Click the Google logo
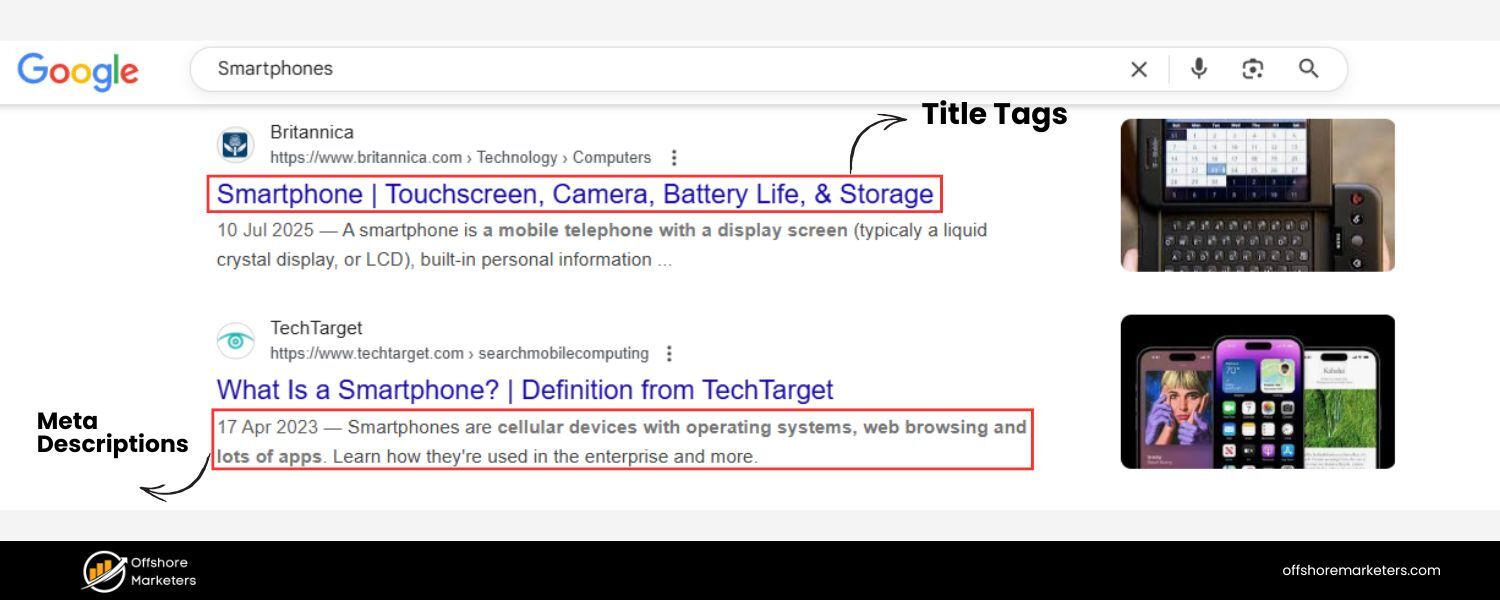The height and width of the screenshot is (600, 1500). (x=78, y=71)
